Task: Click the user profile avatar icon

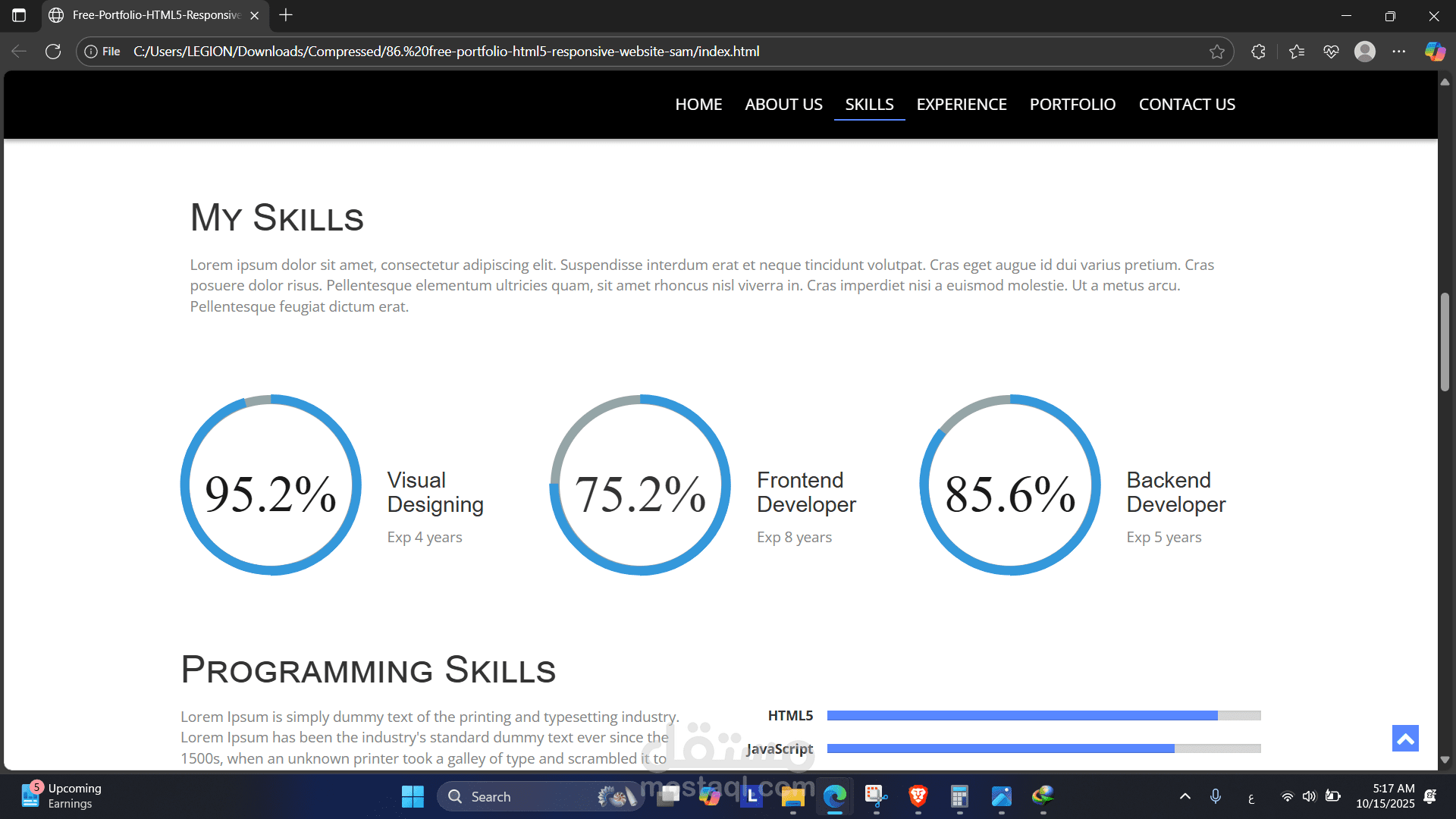Action: 1365,52
